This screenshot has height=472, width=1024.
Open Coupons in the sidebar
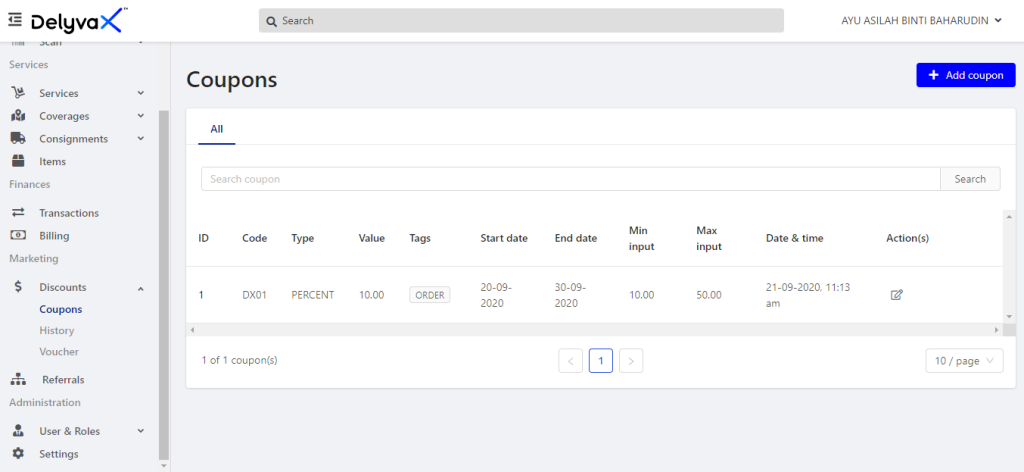point(61,309)
